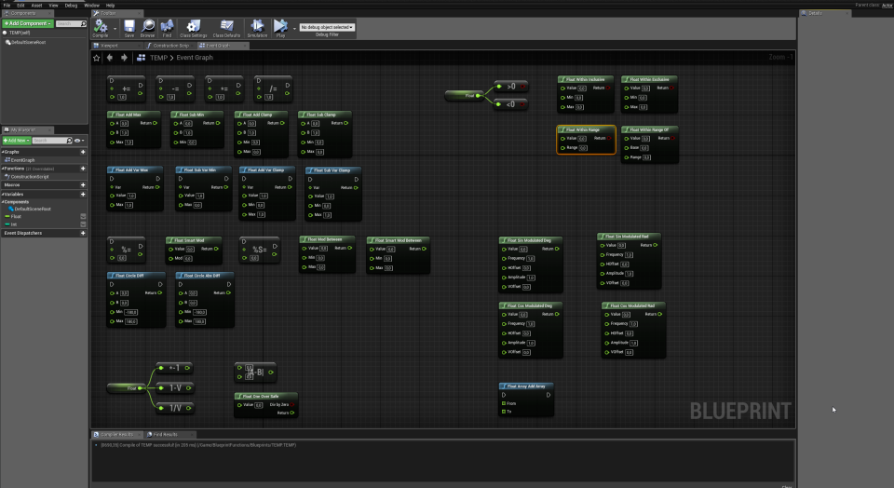The image size is (894, 488).
Task: Select EventGraph in My Blueprint list
Action: coord(23,160)
